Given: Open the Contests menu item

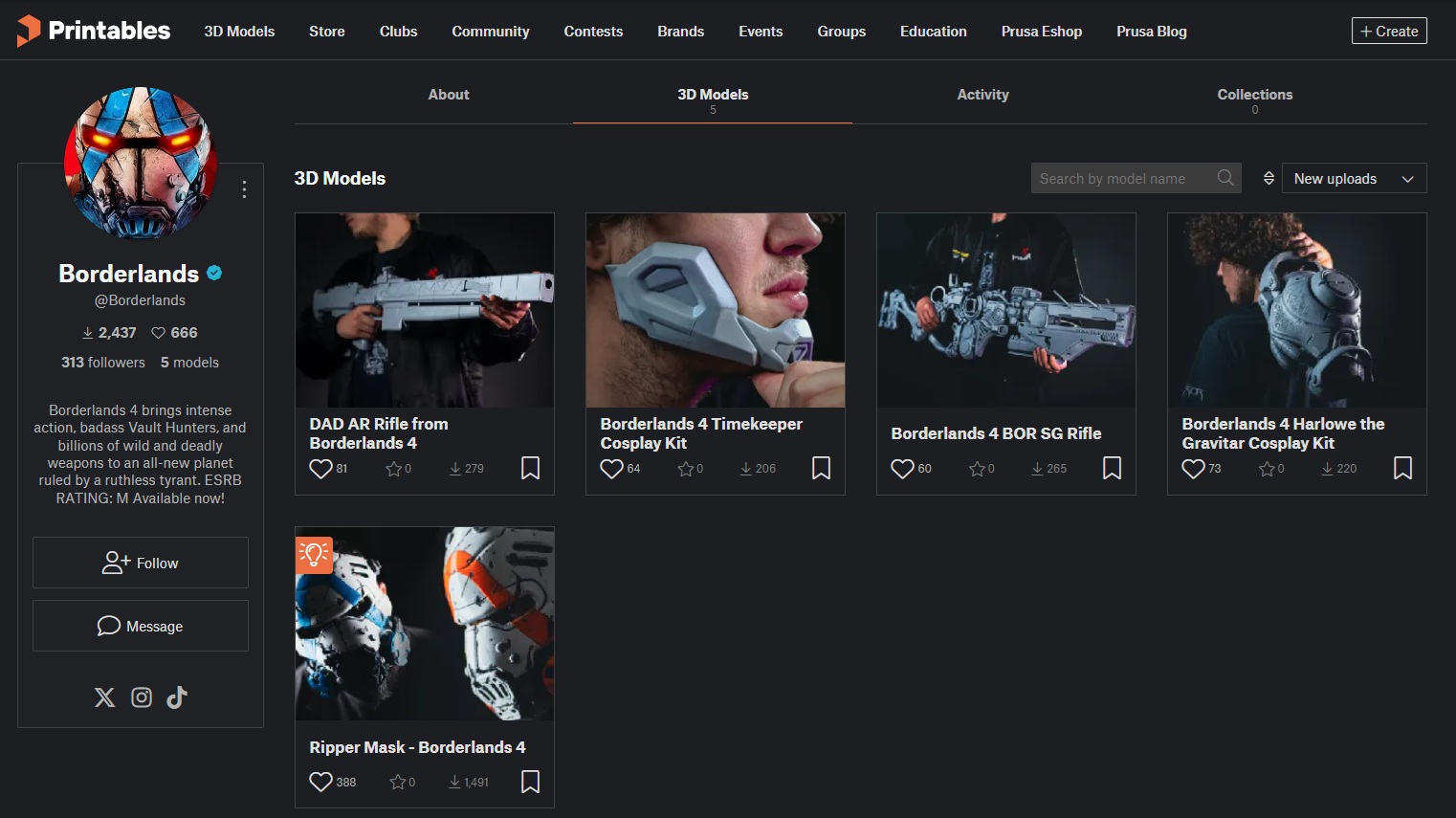Looking at the screenshot, I should [593, 31].
